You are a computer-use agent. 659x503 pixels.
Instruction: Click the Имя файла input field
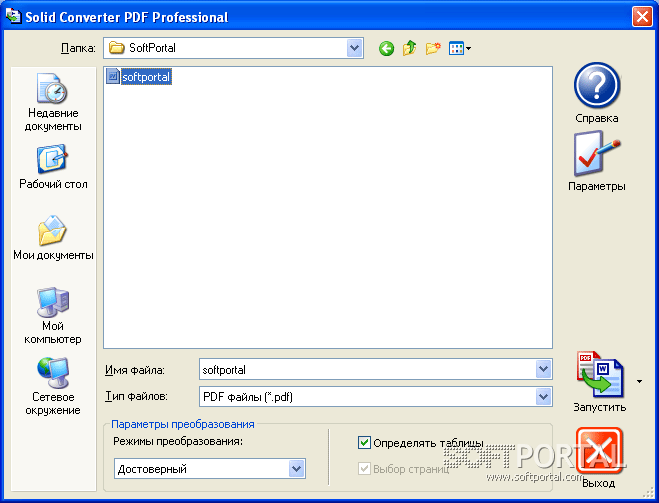[367, 369]
